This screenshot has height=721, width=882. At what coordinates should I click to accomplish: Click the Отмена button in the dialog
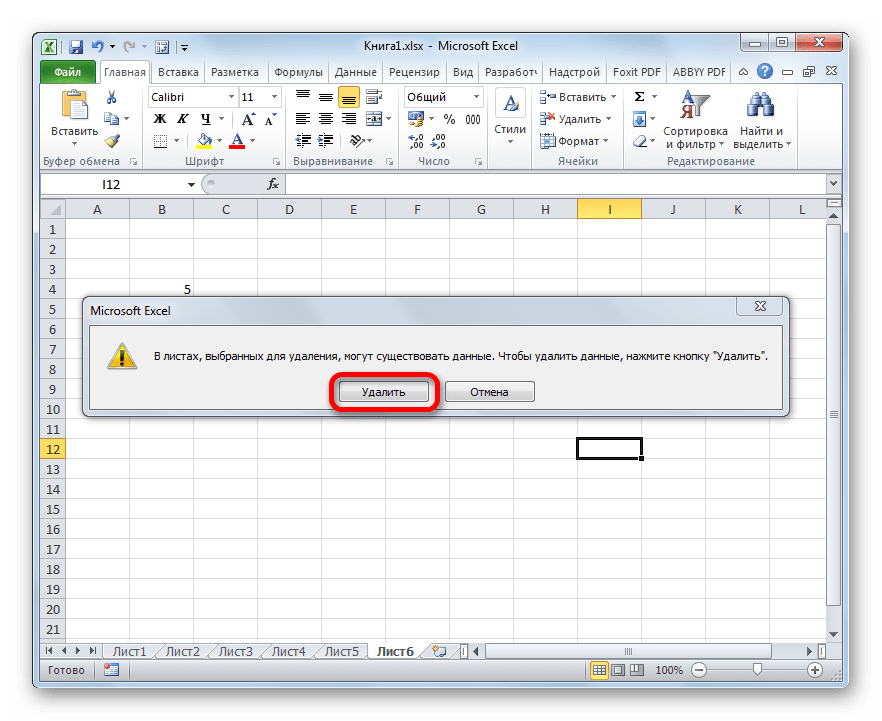(489, 392)
